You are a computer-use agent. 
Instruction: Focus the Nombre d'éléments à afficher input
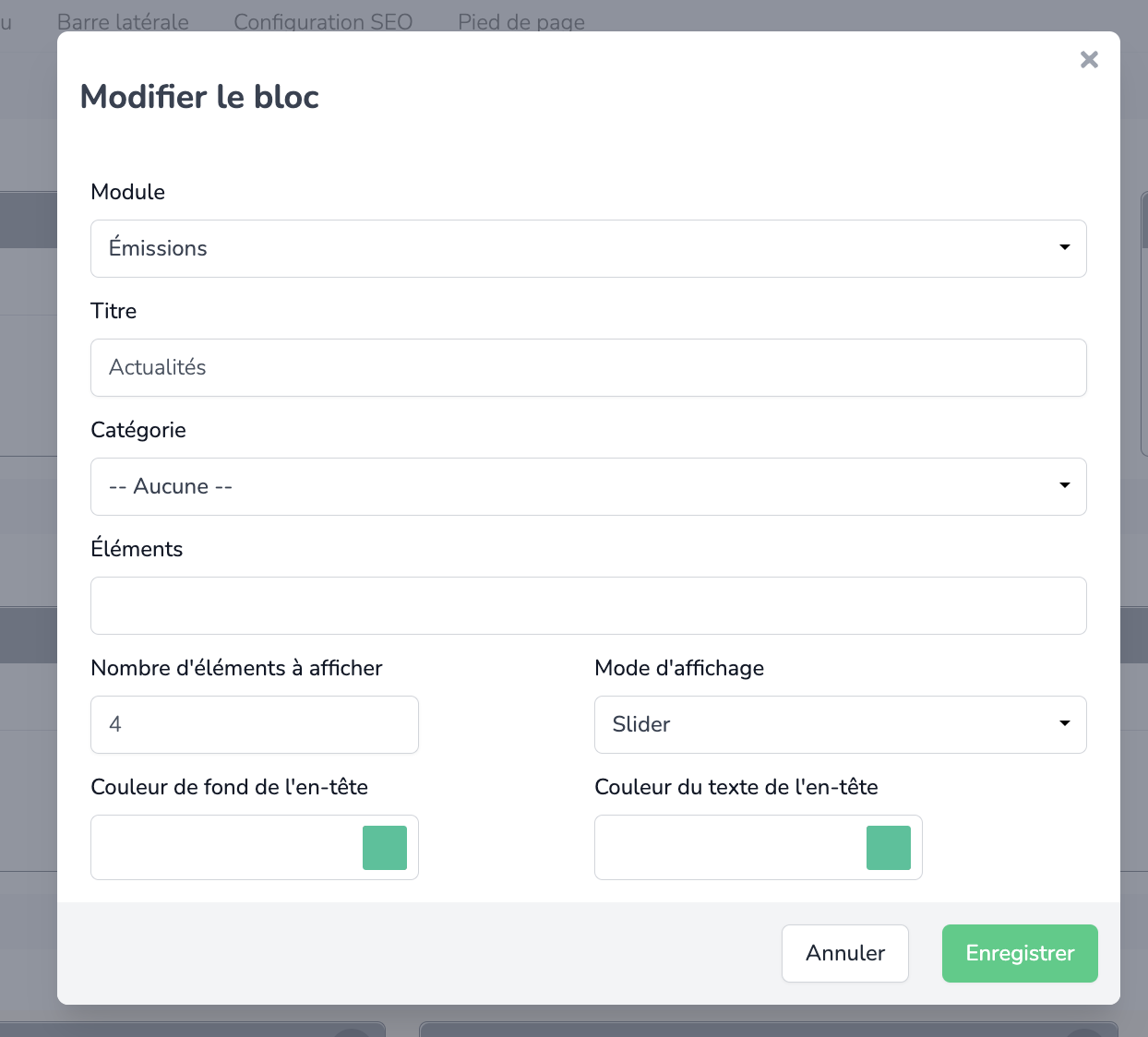(255, 724)
